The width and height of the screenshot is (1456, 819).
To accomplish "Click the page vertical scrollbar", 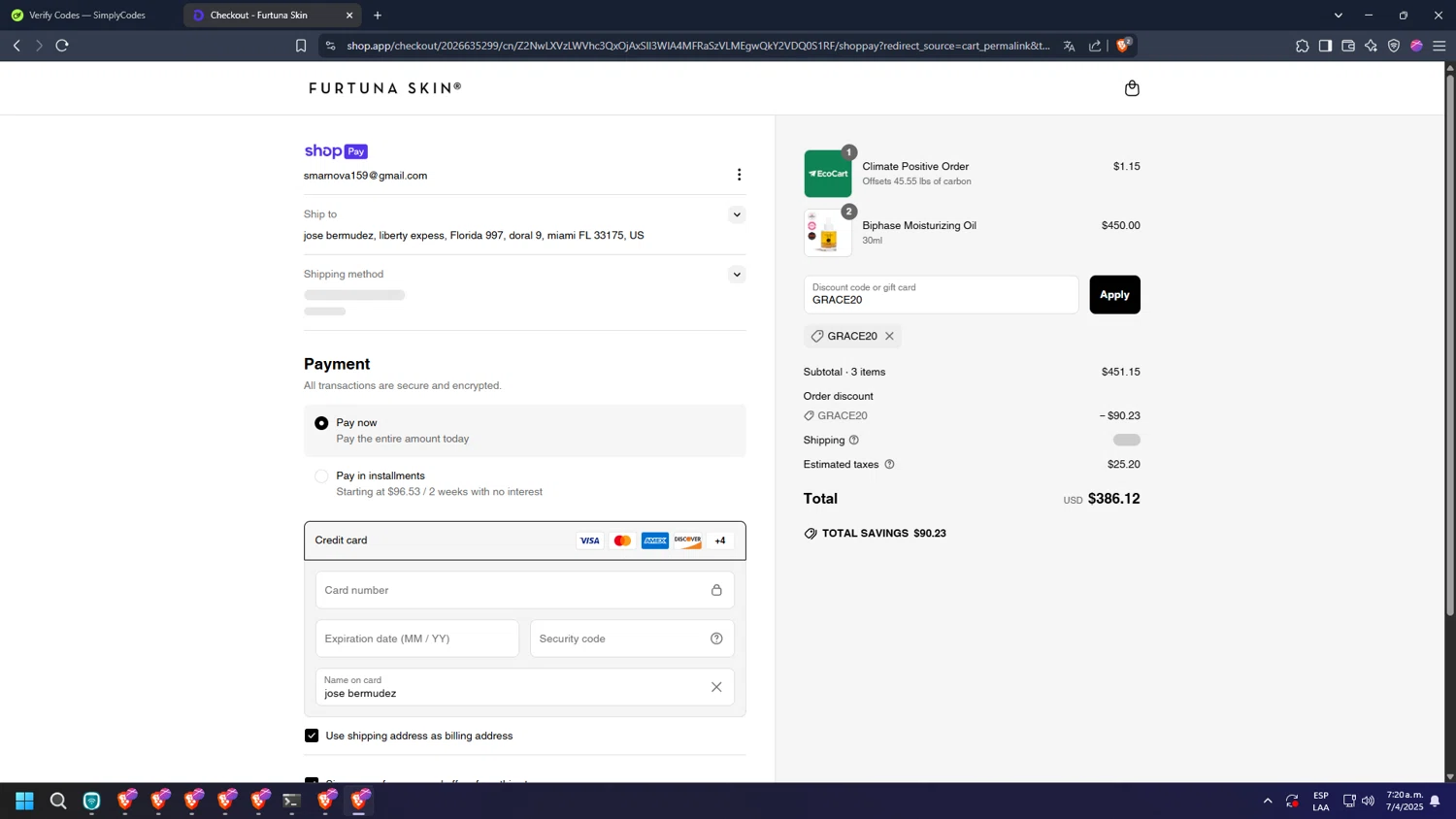I will pos(1450,345).
